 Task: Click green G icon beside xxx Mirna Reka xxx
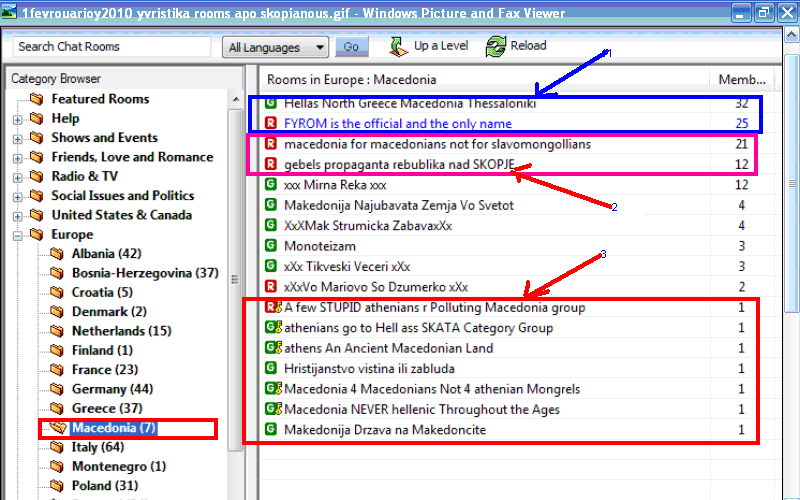271,184
